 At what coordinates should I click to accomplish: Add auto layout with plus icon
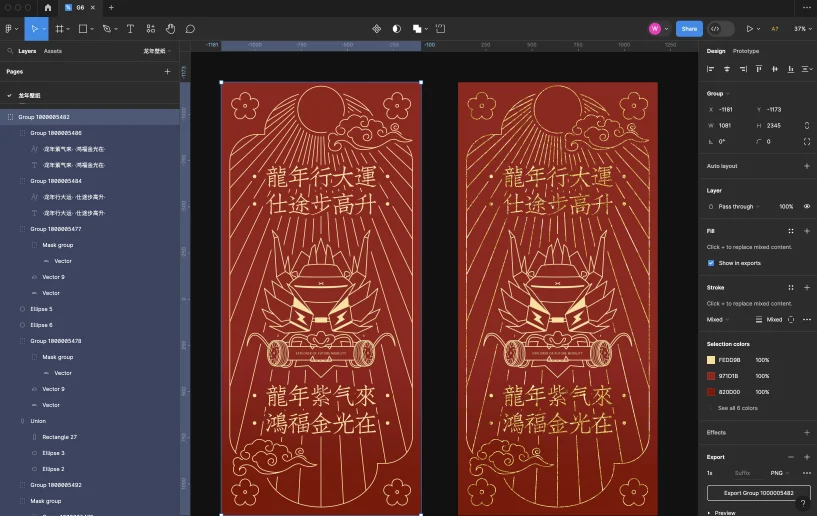pos(806,166)
